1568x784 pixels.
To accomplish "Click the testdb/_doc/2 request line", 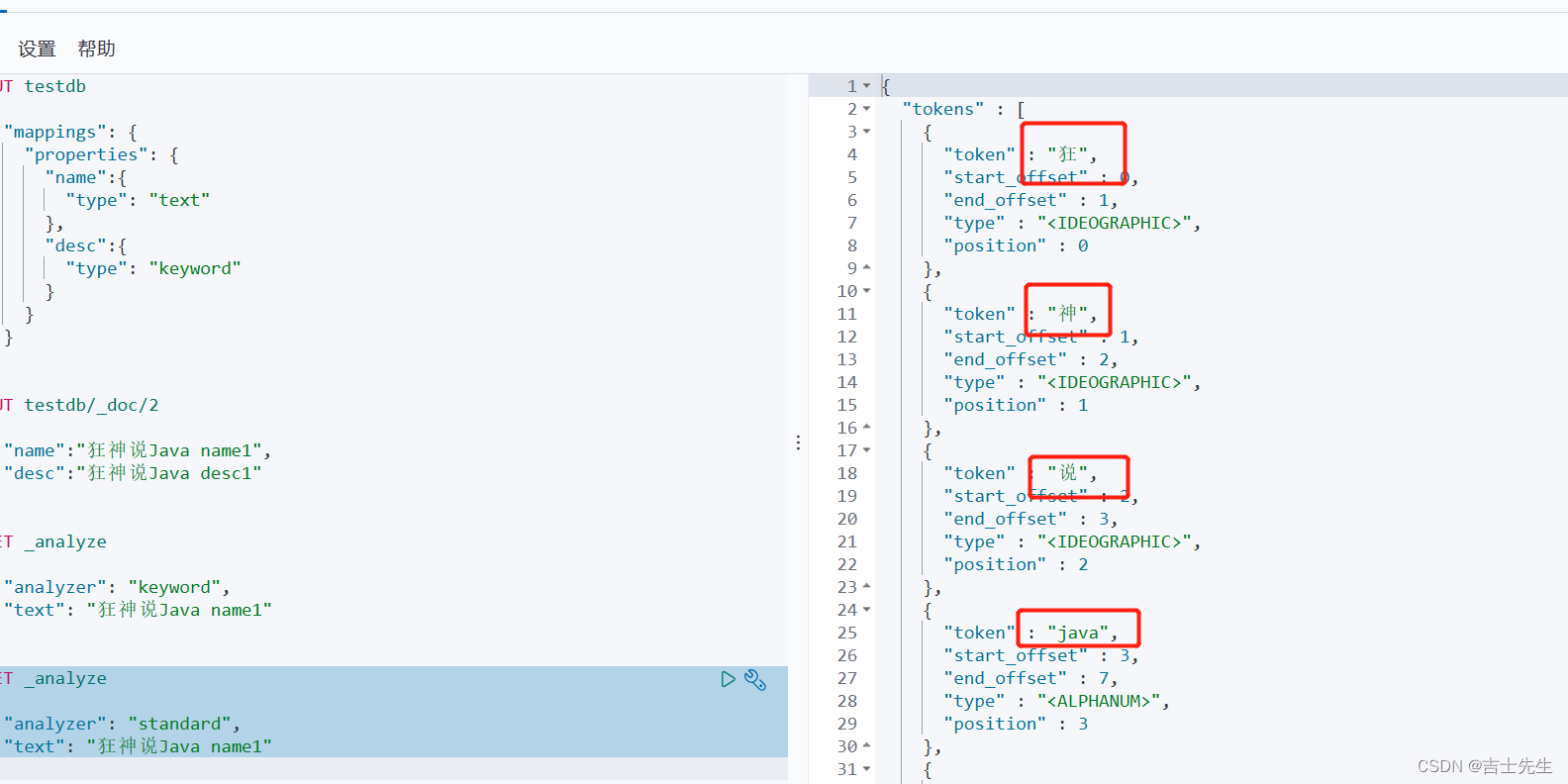I will click(79, 405).
